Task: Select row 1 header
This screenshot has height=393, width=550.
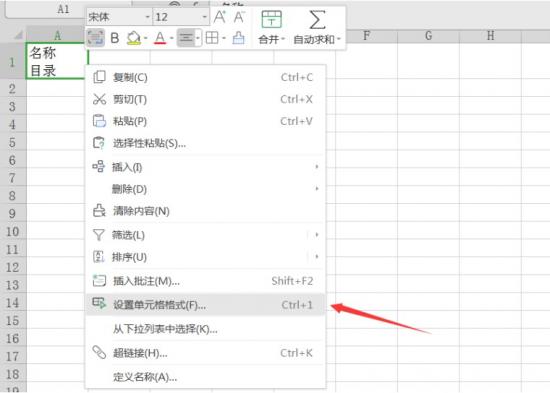Action: click(13, 62)
